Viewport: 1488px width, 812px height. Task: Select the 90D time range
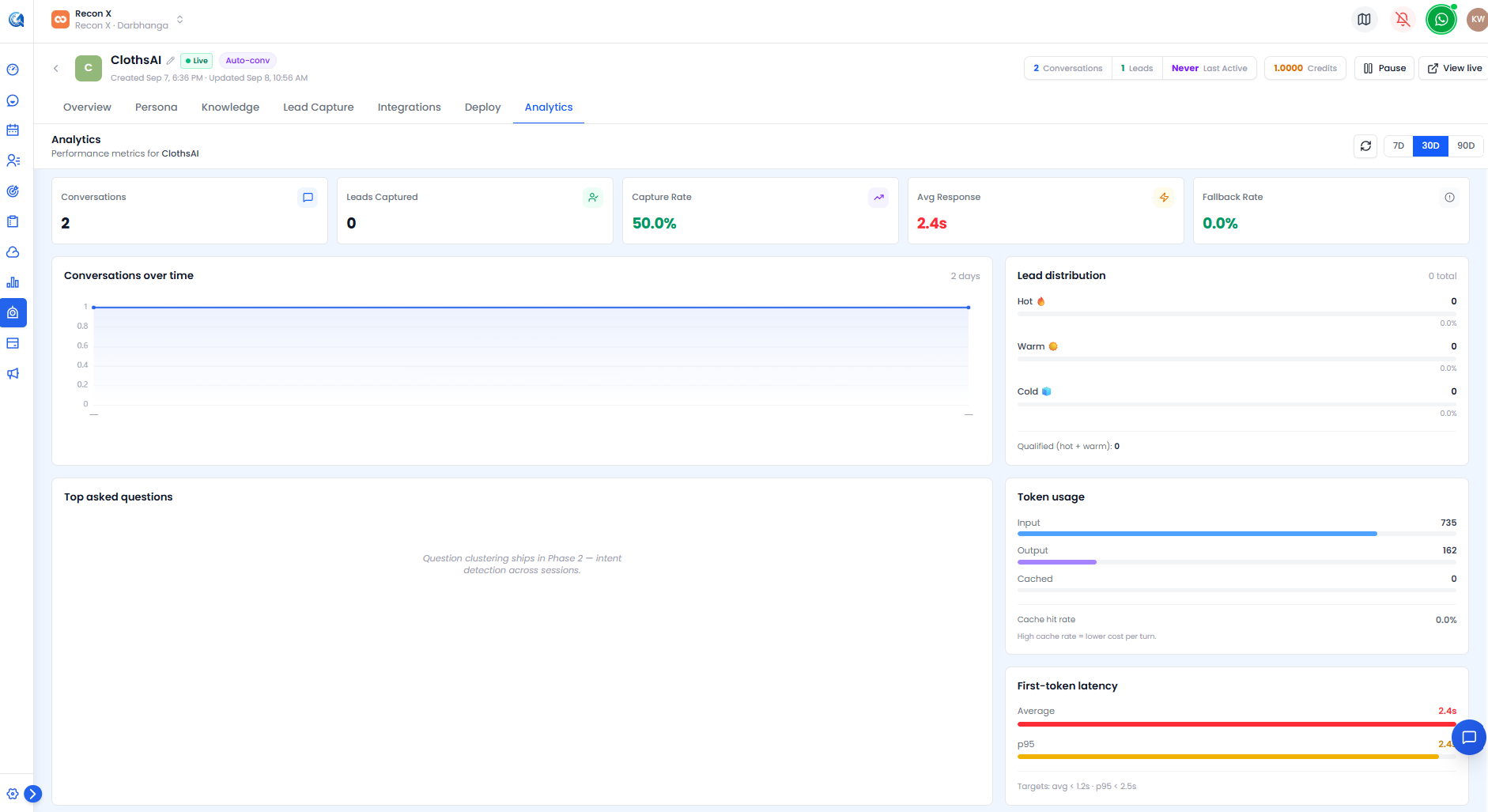(1466, 146)
